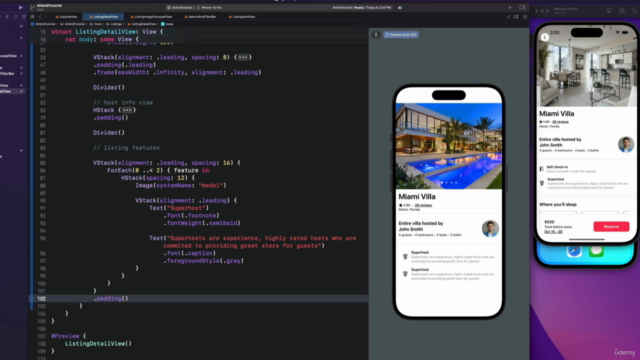Go forward in editor history
The height and width of the screenshot is (360, 640).
coord(45,17)
